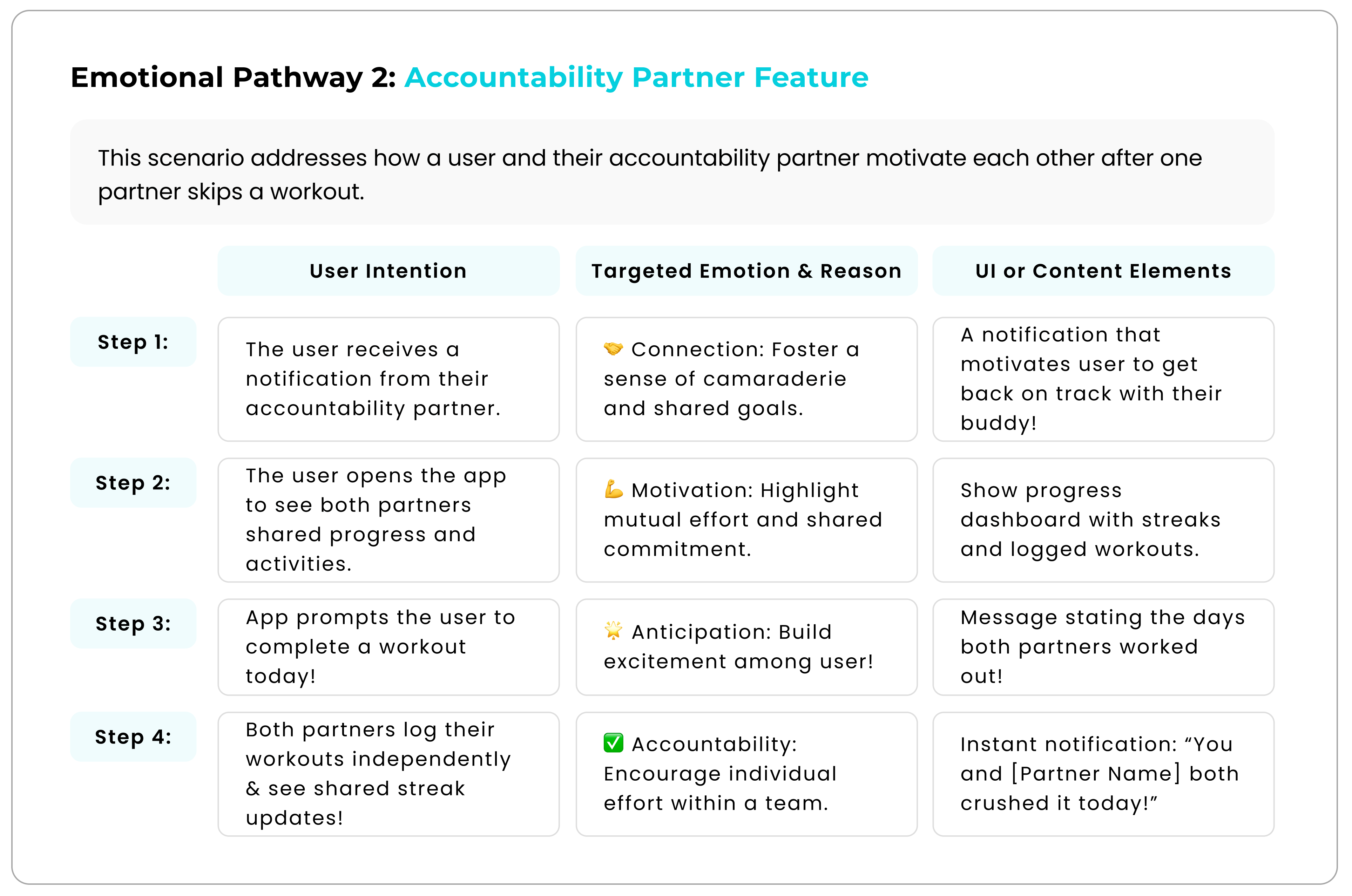
Task: Select the progress dashboard with streaks card
Action: point(1103,520)
